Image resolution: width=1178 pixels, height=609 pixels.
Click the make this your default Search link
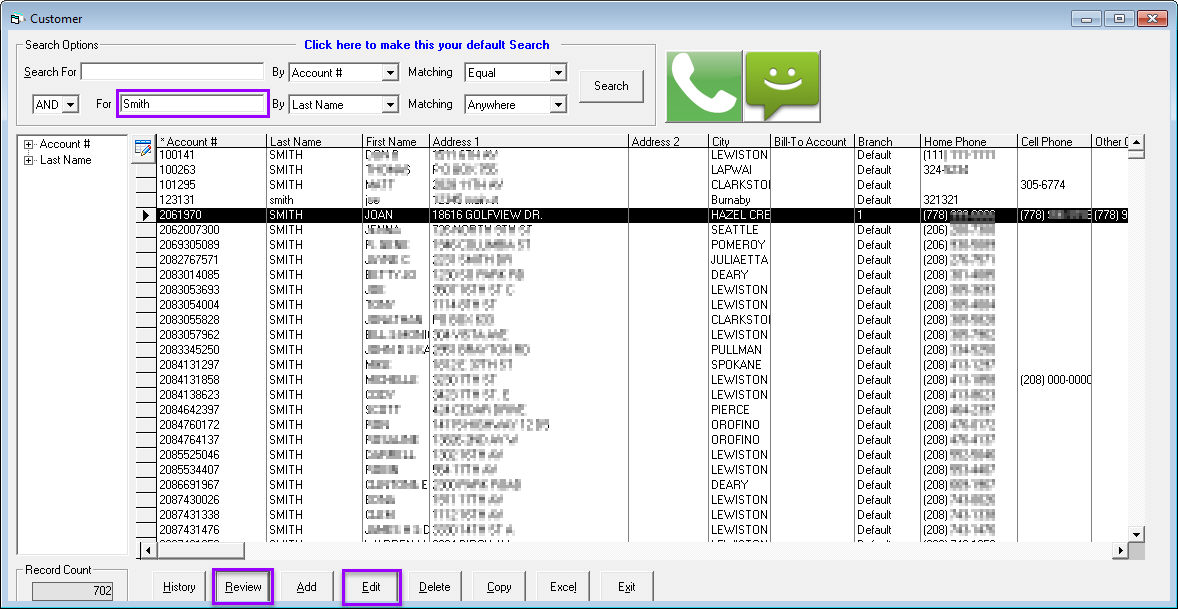tap(427, 45)
